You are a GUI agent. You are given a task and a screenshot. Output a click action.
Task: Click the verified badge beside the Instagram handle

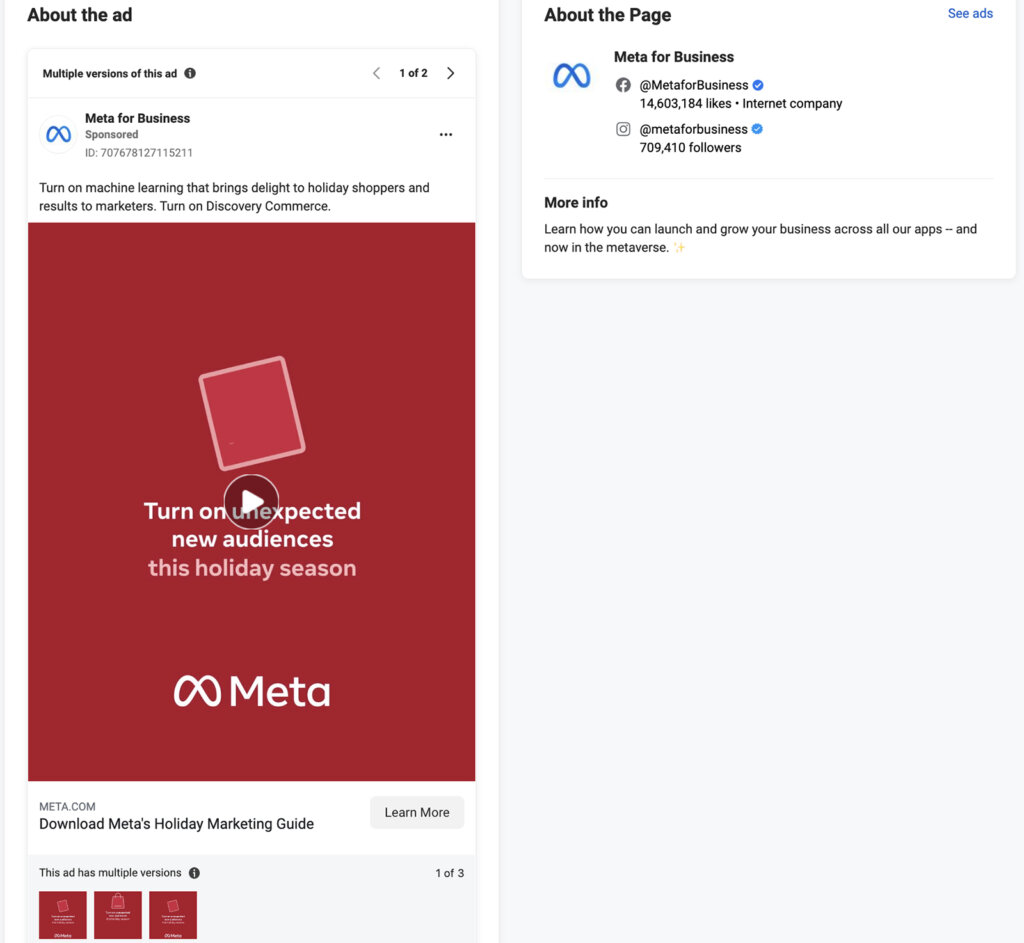coord(757,129)
